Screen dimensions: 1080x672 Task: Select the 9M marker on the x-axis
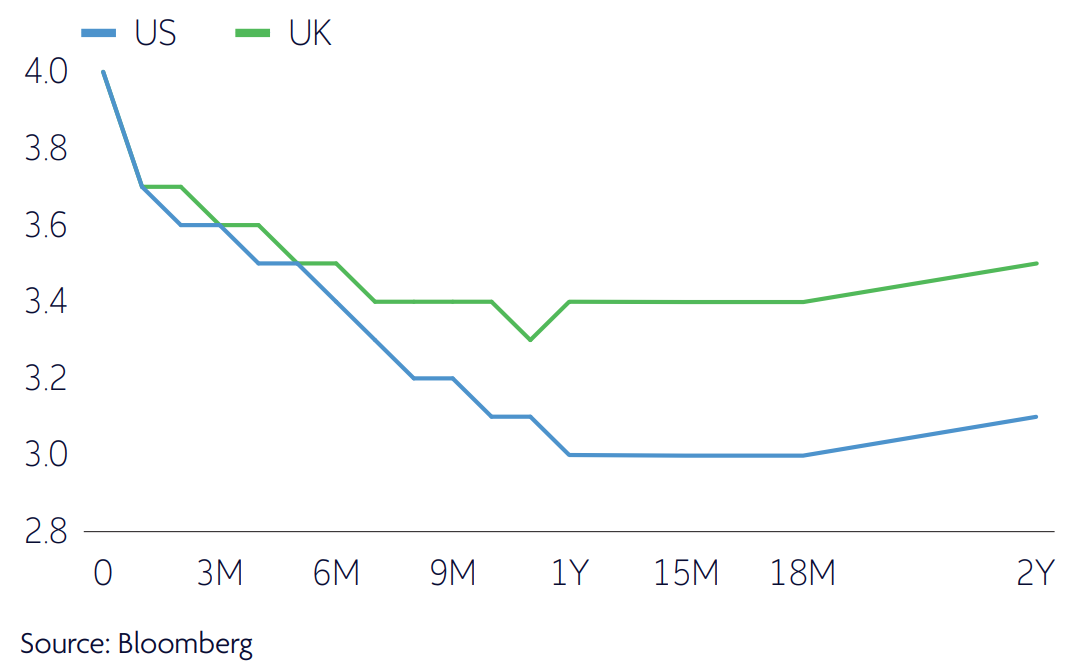click(x=453, y=573)
